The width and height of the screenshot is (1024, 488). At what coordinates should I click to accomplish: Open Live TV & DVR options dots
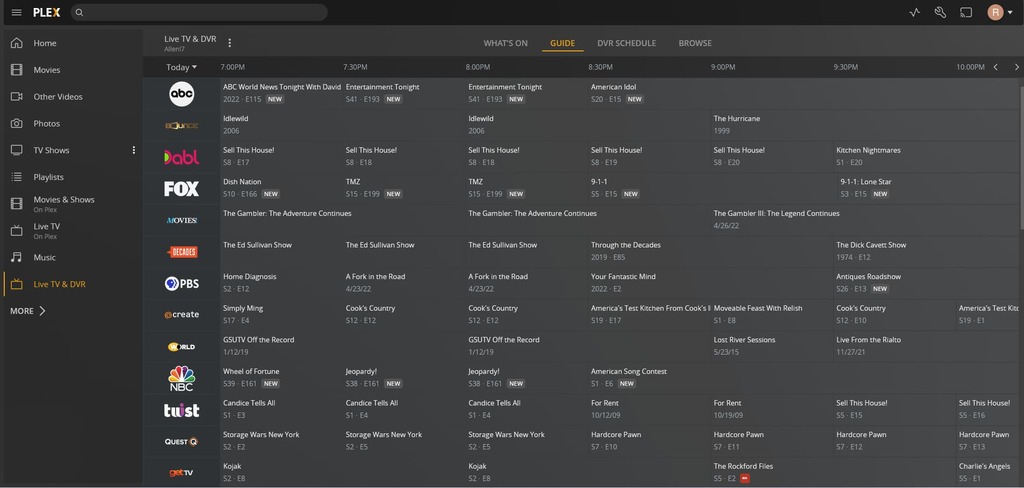(x=229, y=43)
